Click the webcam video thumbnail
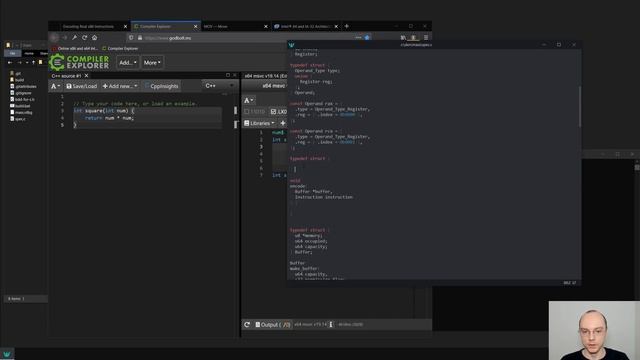Viewport: 640px width, 360px height. 594,331
